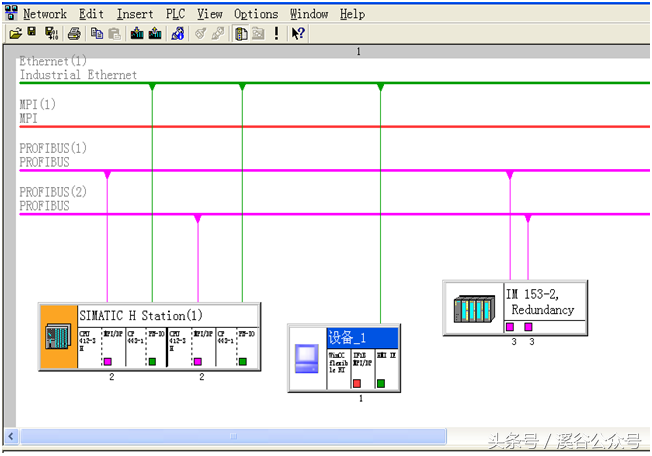Click the PROFIBUS(1) subnet label

(53, 148)
